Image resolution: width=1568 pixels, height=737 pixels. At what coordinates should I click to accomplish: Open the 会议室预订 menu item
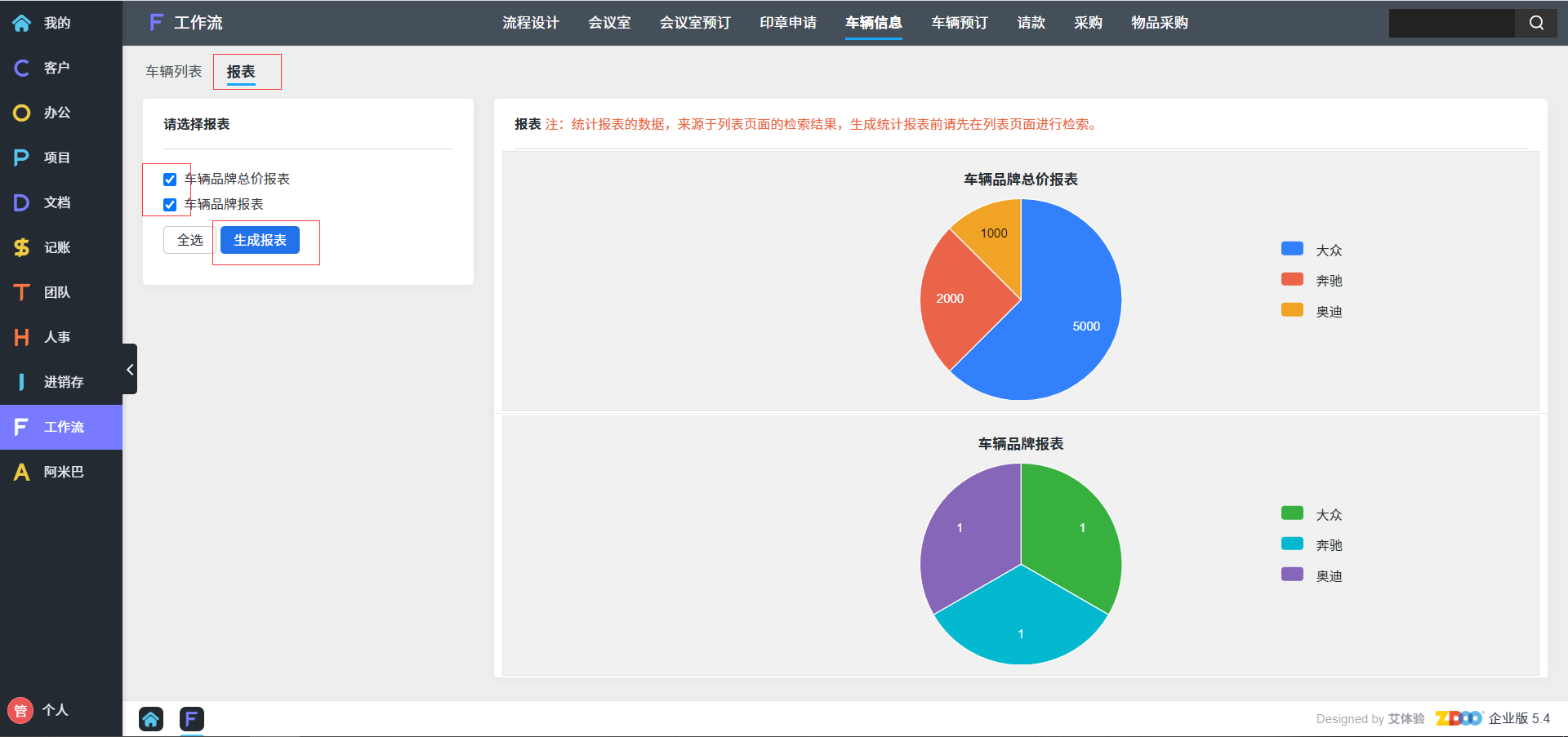(695, 23)
